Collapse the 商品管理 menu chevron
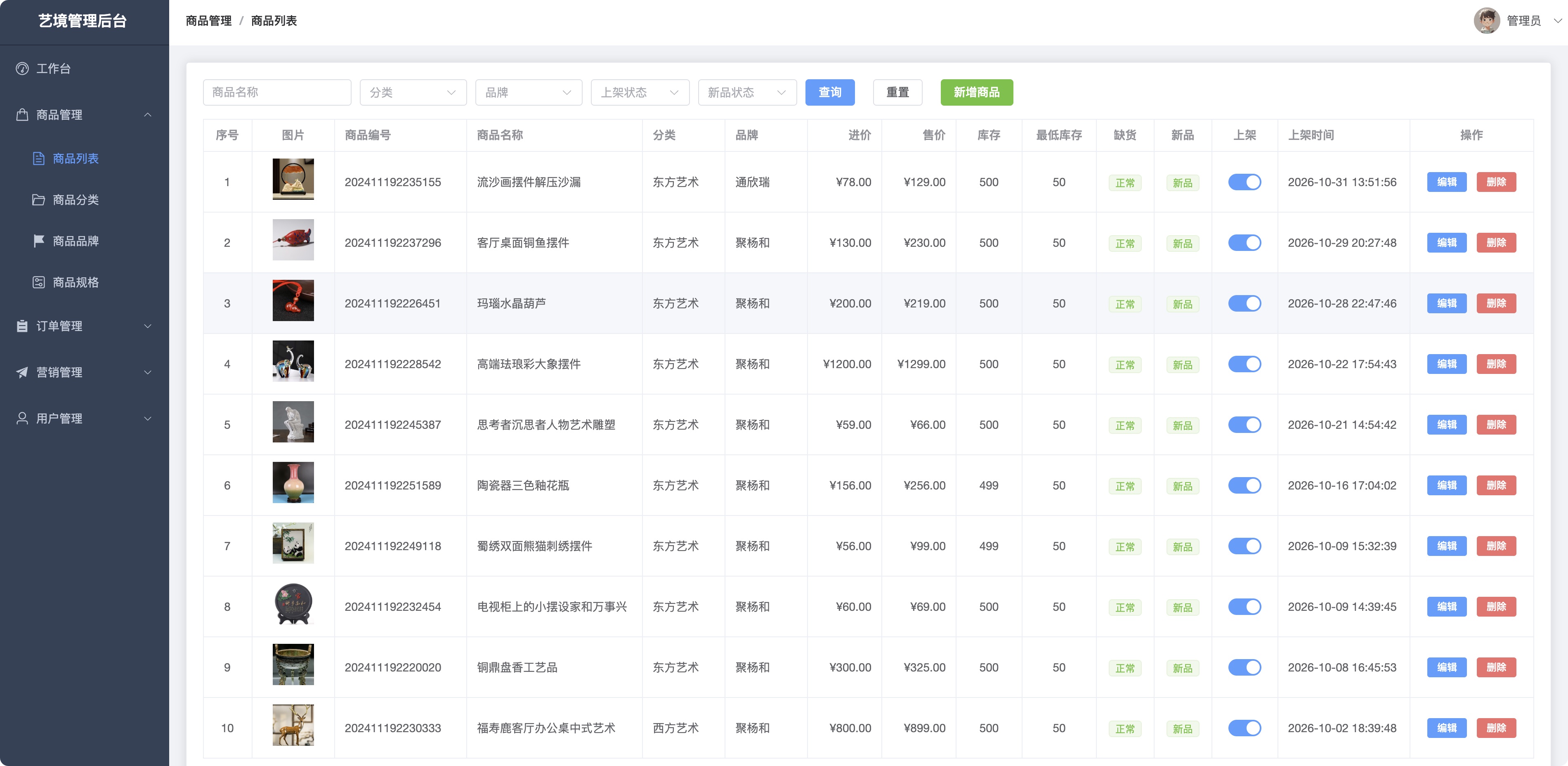The width and height of the screenshot is (1568, 766). (x=147, y=115)
